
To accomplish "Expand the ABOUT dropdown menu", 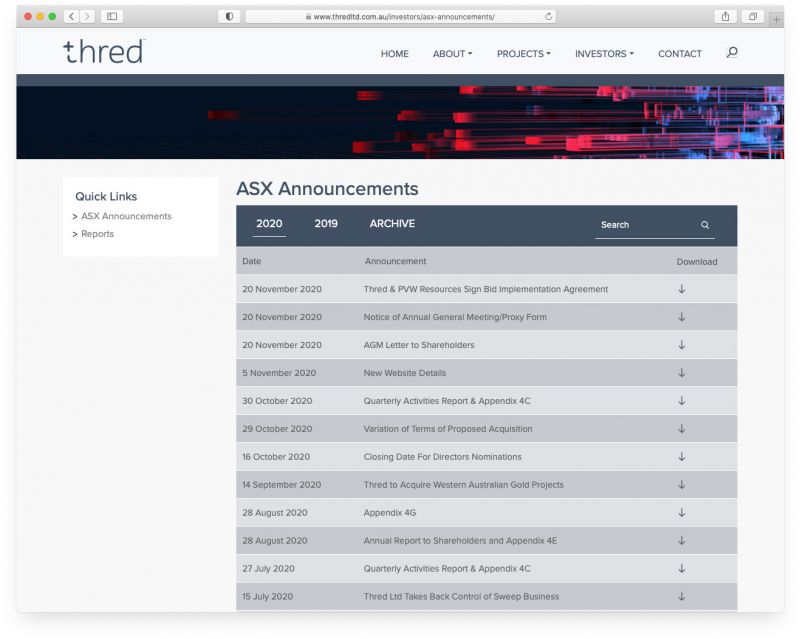I will coord(452,54).
